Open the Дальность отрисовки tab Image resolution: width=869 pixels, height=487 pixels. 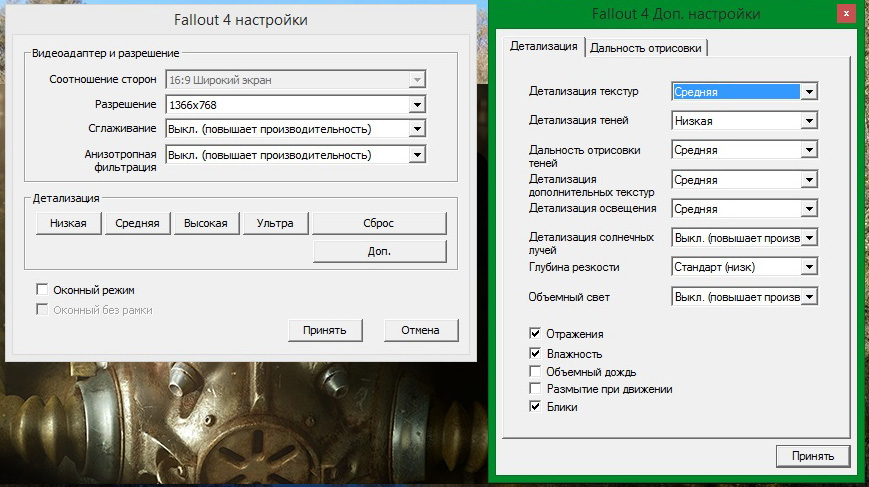tap(646, 48)
